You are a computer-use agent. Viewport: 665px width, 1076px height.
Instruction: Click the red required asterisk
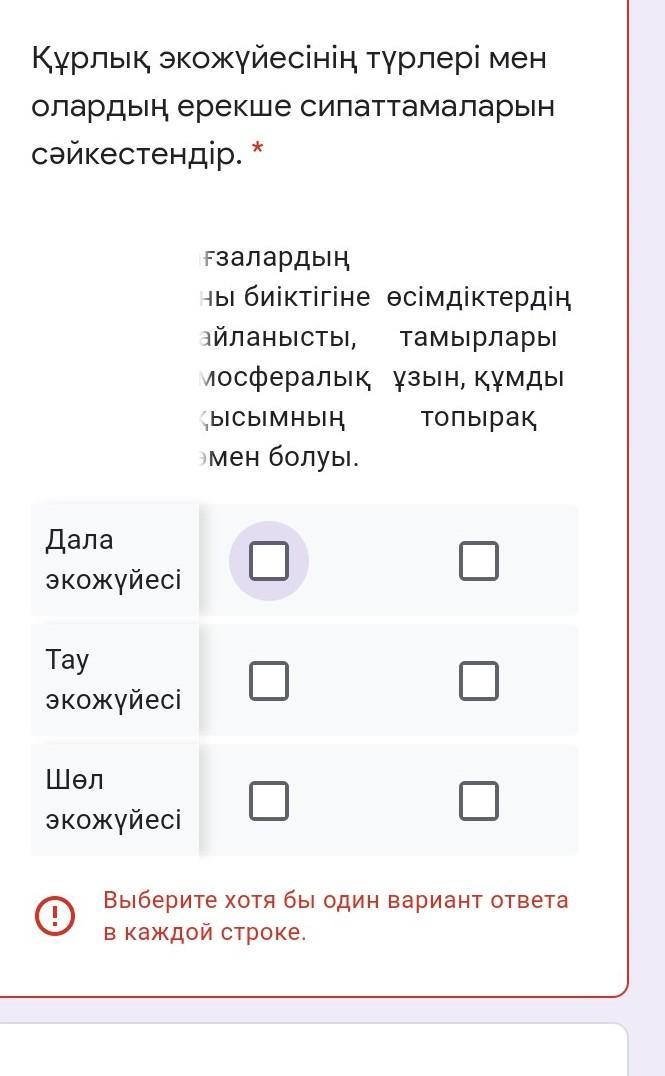point(258,152)
